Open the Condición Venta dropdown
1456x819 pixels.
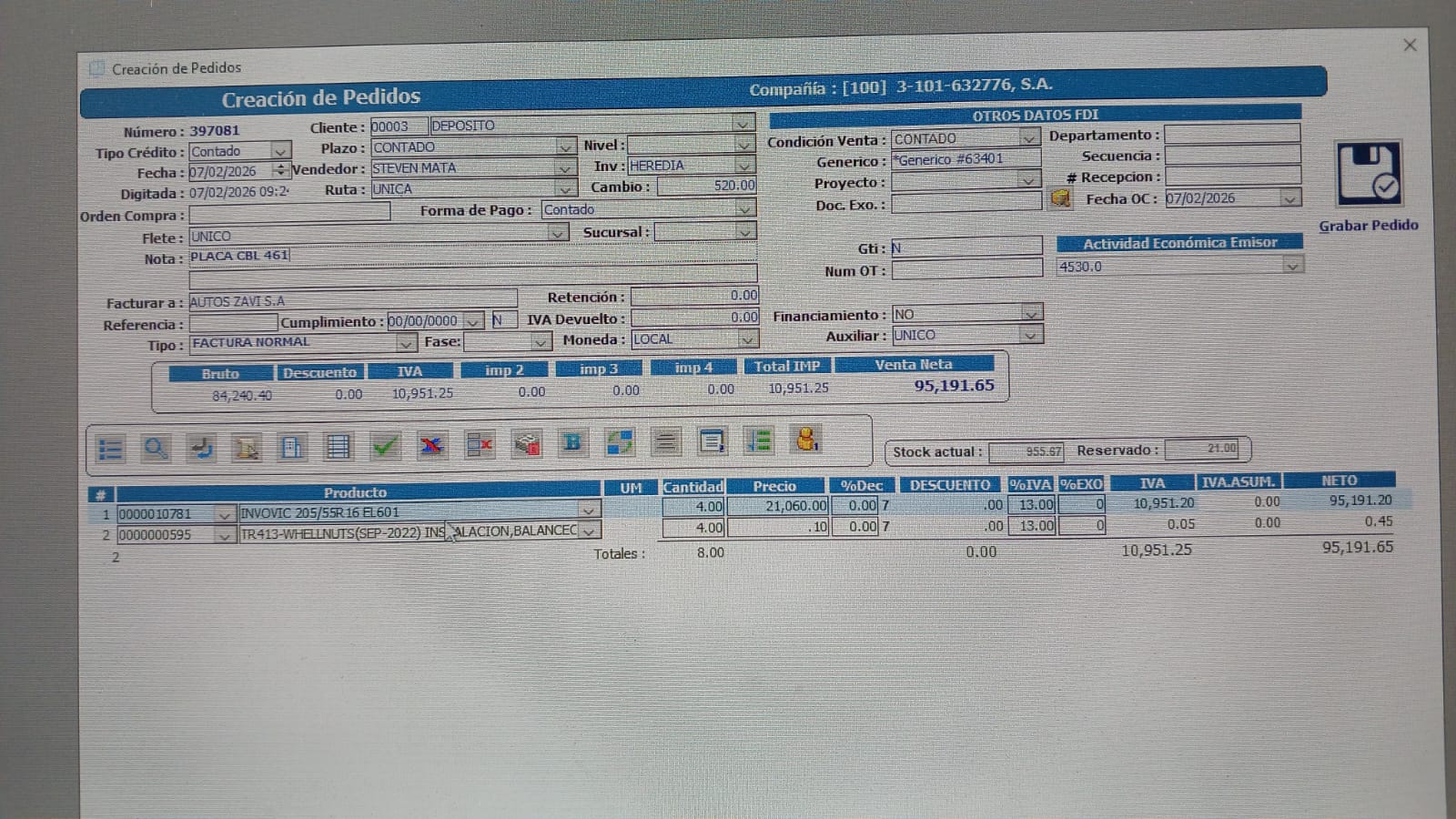coord(1029,138)
